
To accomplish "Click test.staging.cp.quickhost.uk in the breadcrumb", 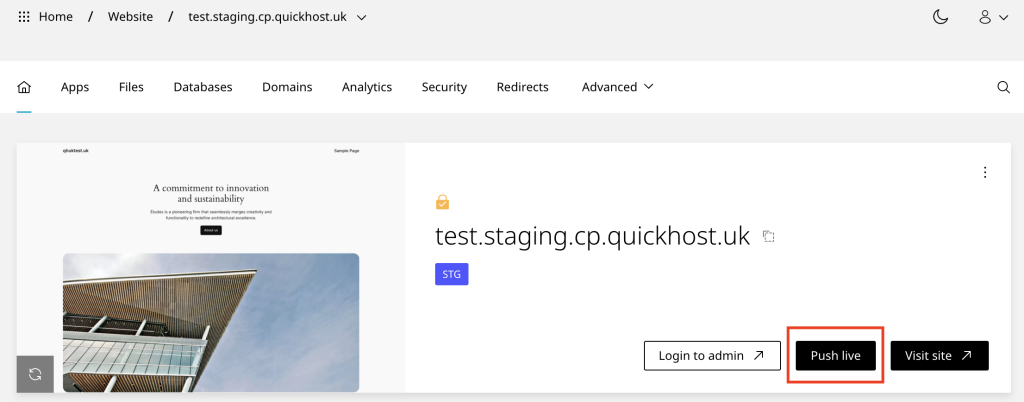I will coord(267,17).
